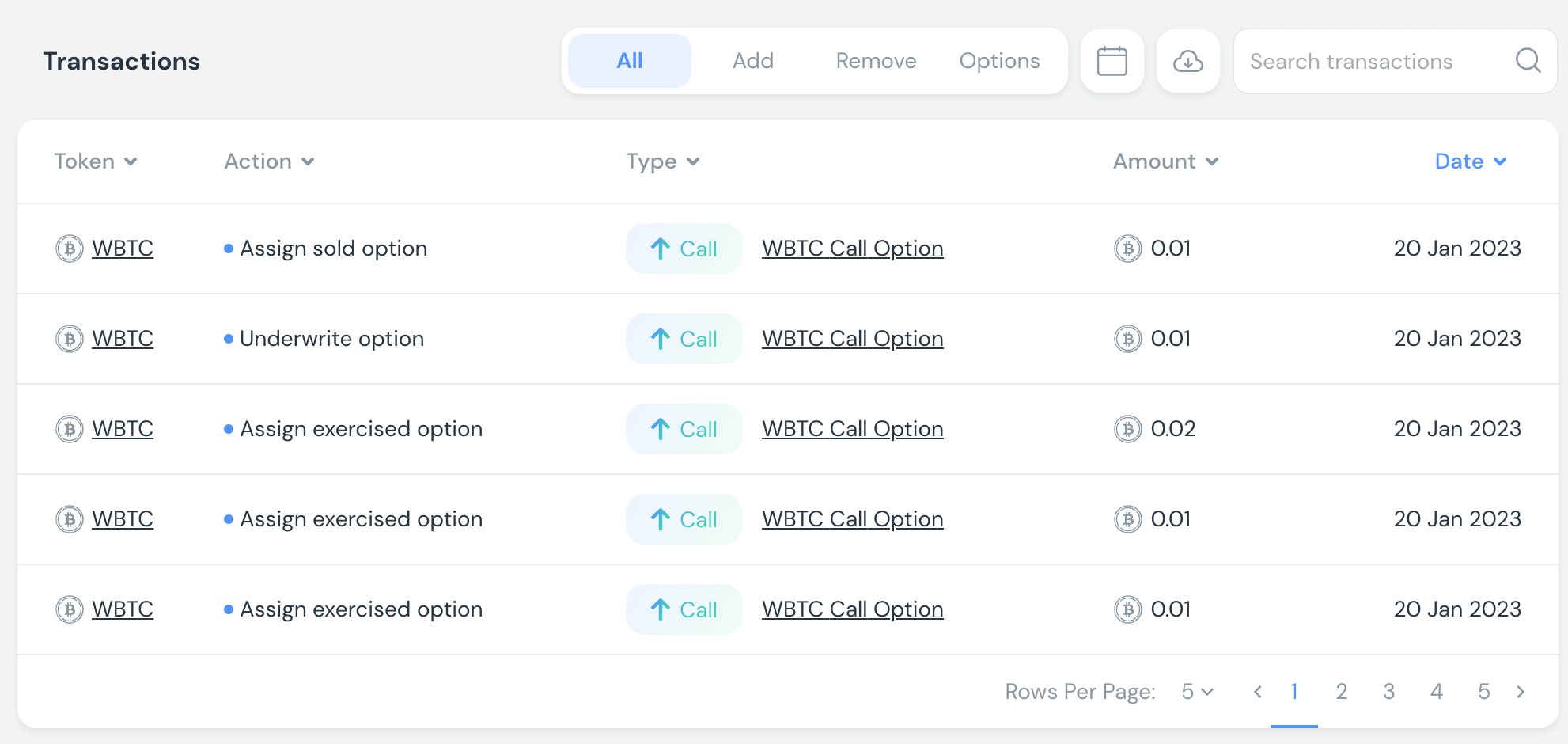Go to page 3
The image size is (1568, 744).
point(1389,692)
